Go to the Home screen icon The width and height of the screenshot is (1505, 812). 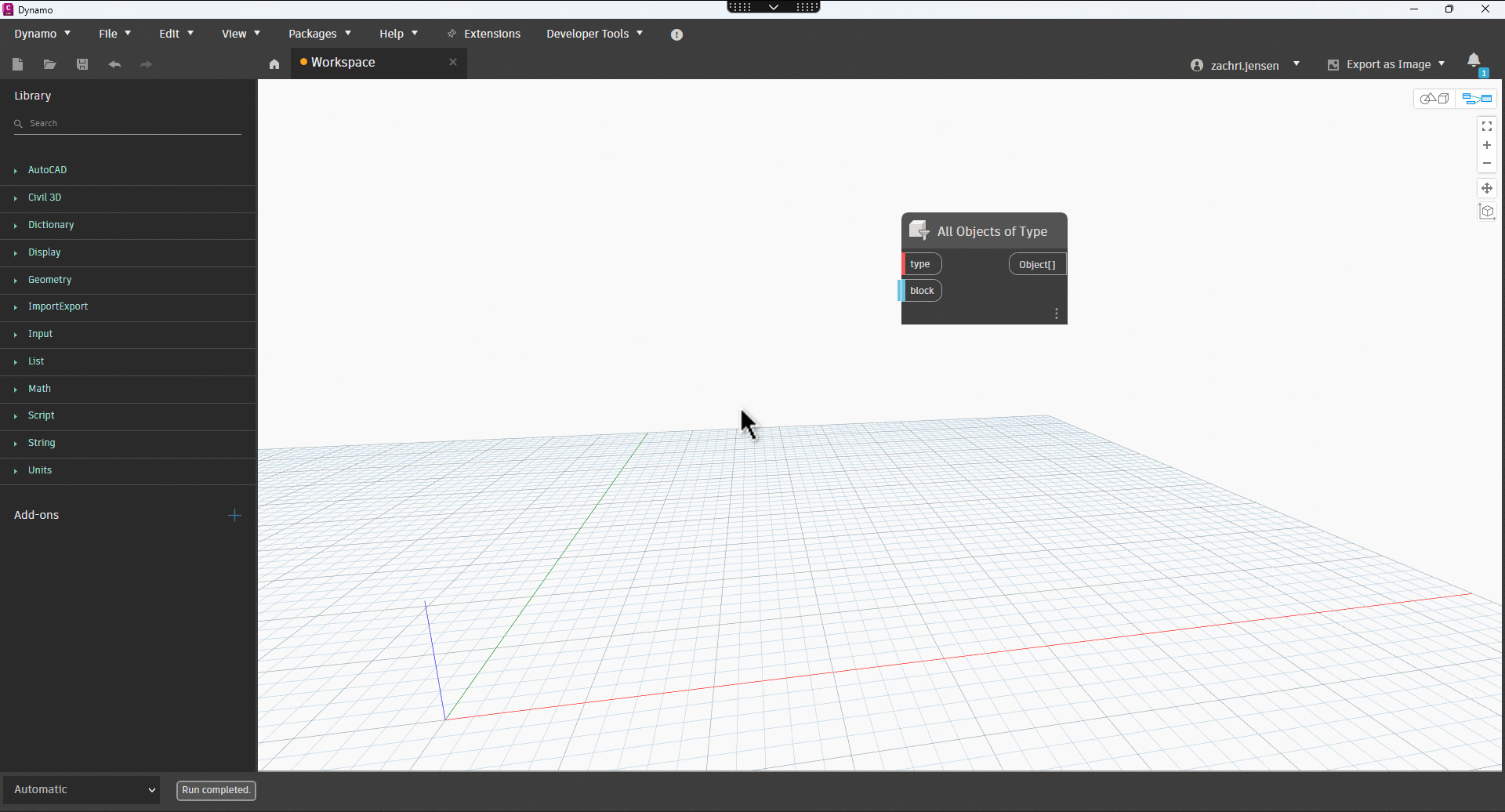274,64
